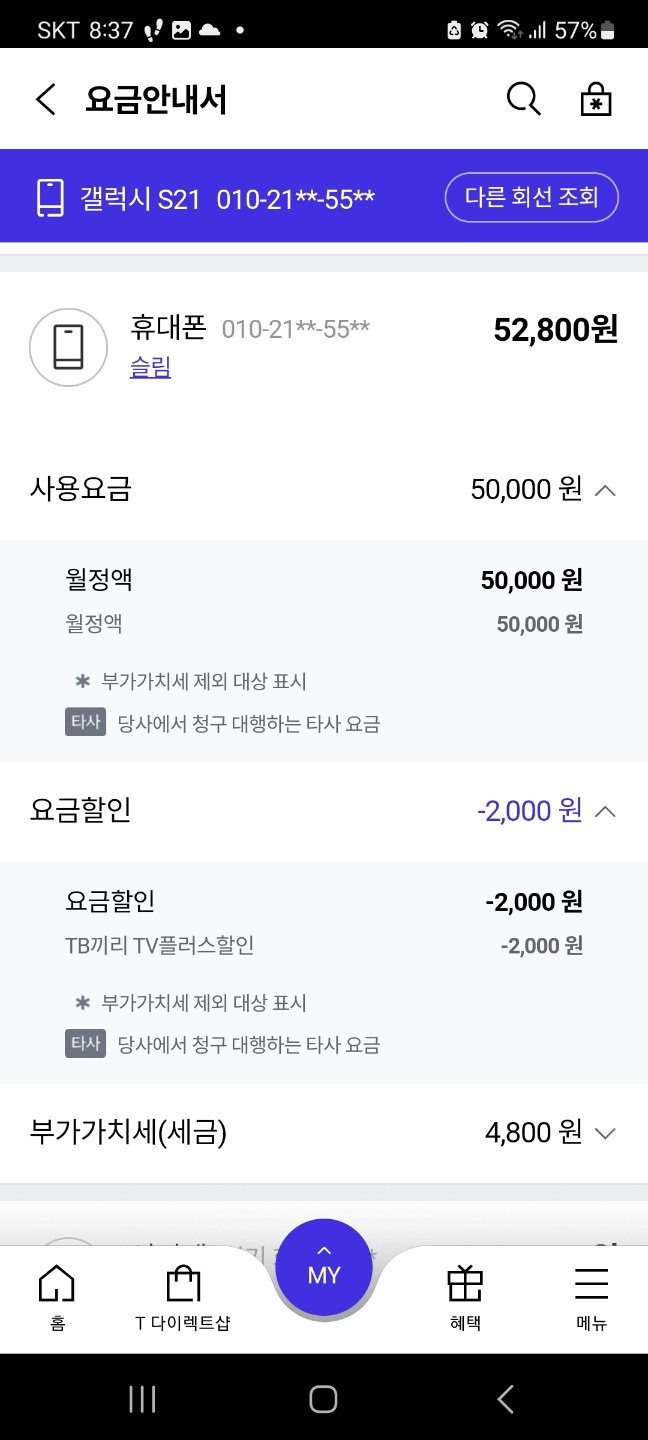The image size is (648, 1440).
Task: Collapse the 요금할인 section chevron
Action: pos(605,811)
